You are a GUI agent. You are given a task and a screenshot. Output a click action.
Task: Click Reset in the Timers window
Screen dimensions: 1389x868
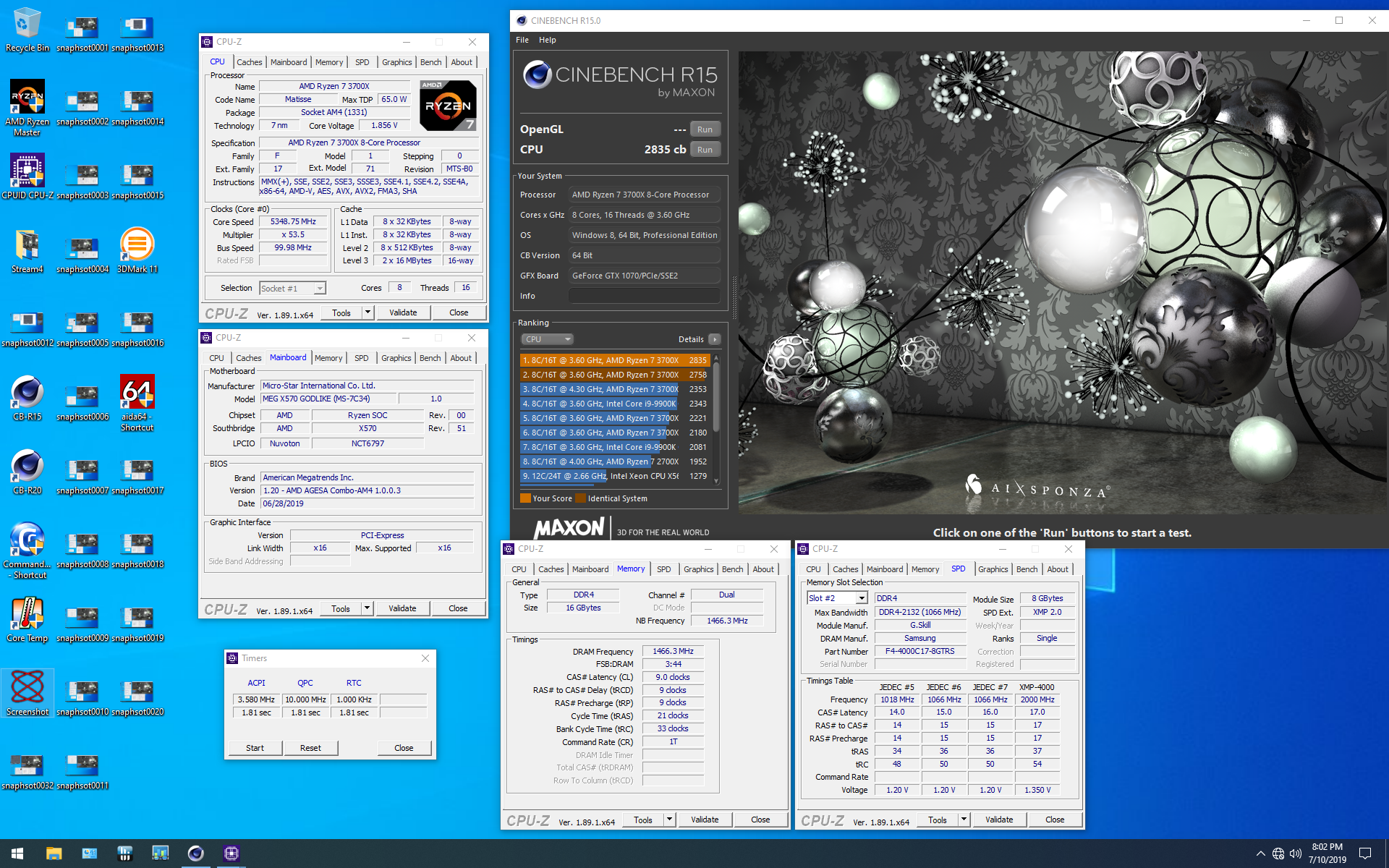pos(311,748)
